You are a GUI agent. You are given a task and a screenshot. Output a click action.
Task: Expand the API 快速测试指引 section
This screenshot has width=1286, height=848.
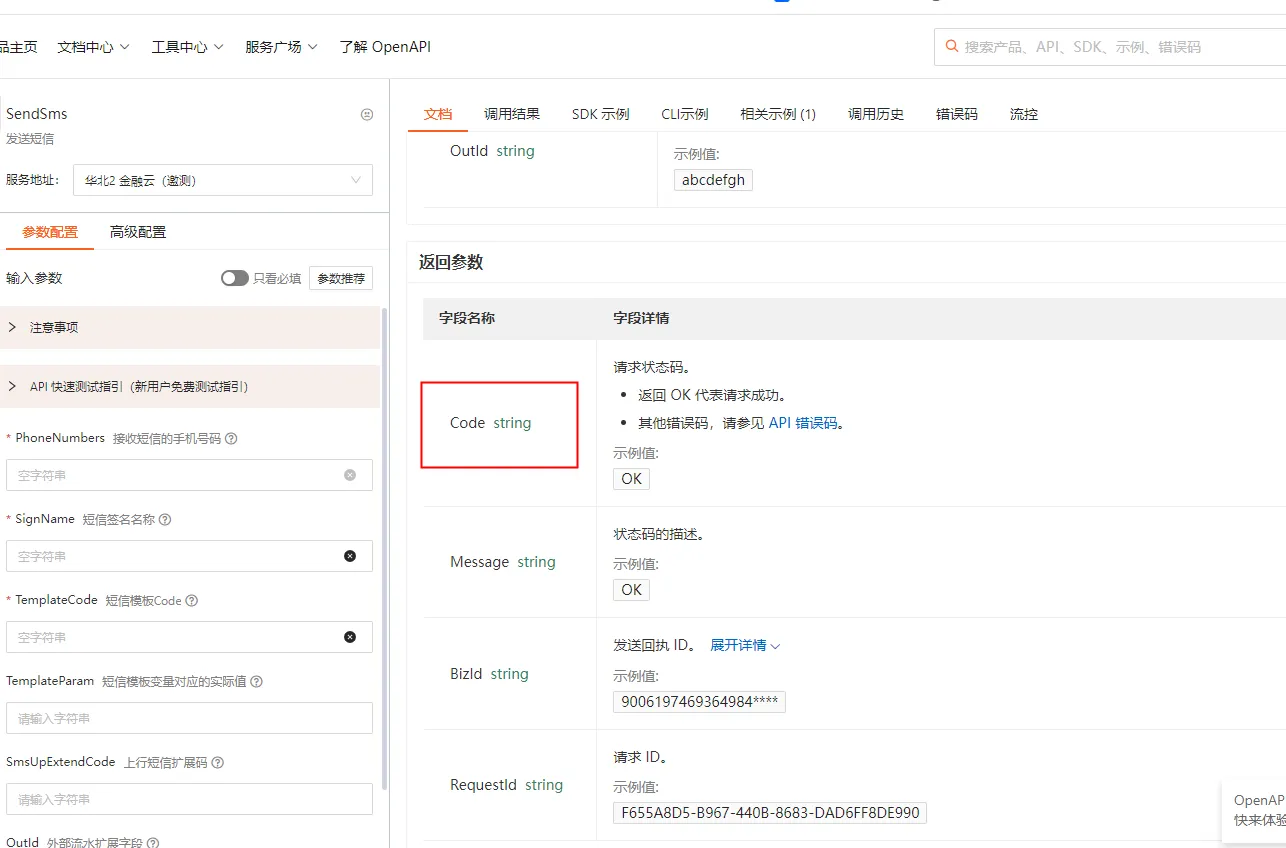click(x=190, y=386)
